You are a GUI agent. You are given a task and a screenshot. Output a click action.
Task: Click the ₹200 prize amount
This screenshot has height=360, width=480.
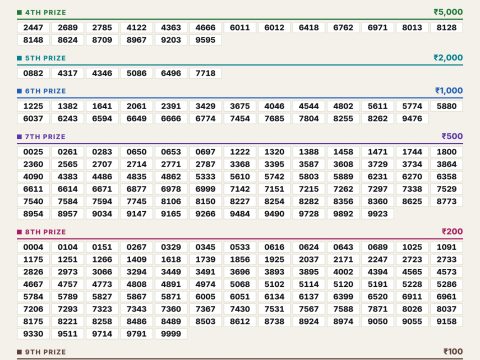[452, 231]
